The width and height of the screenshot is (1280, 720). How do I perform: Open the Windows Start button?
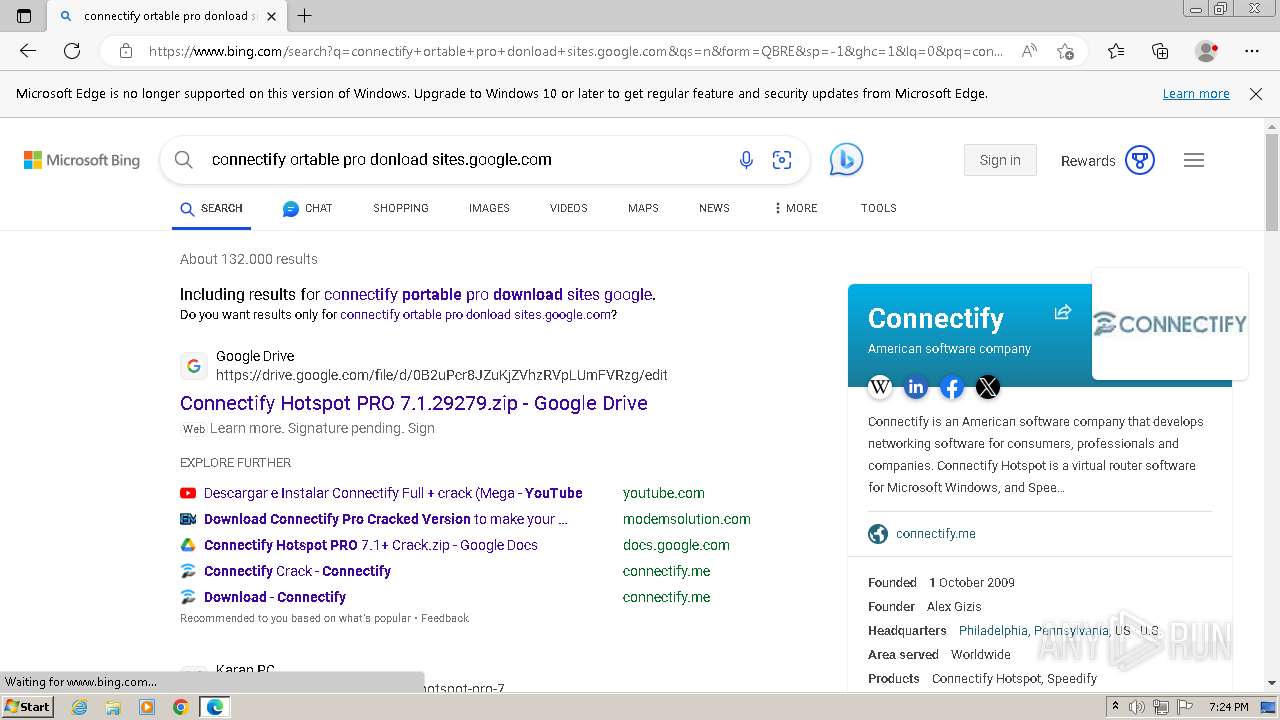(x=28, y=707)
